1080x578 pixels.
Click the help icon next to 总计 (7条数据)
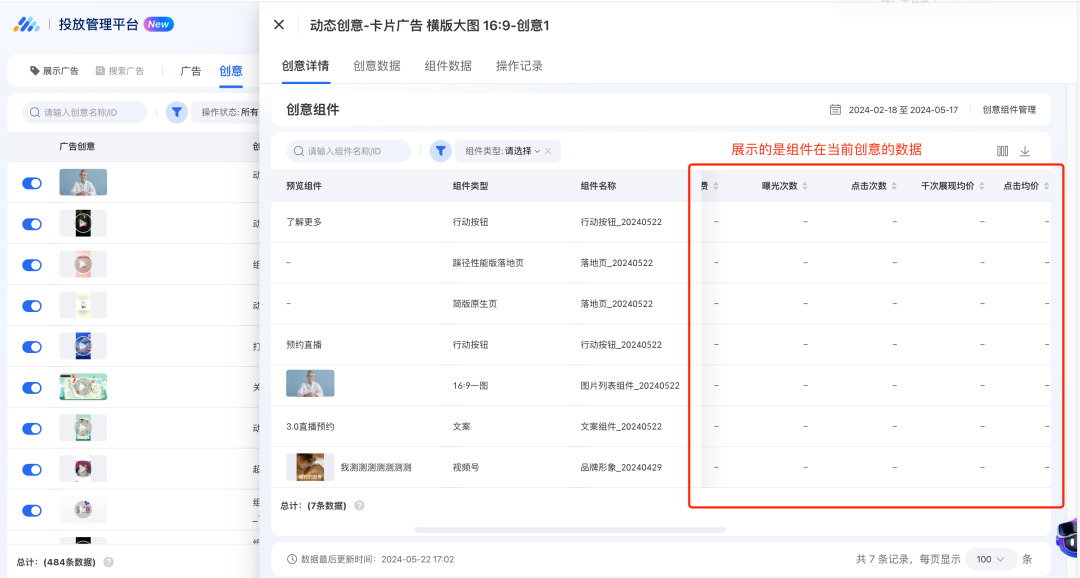359,506
